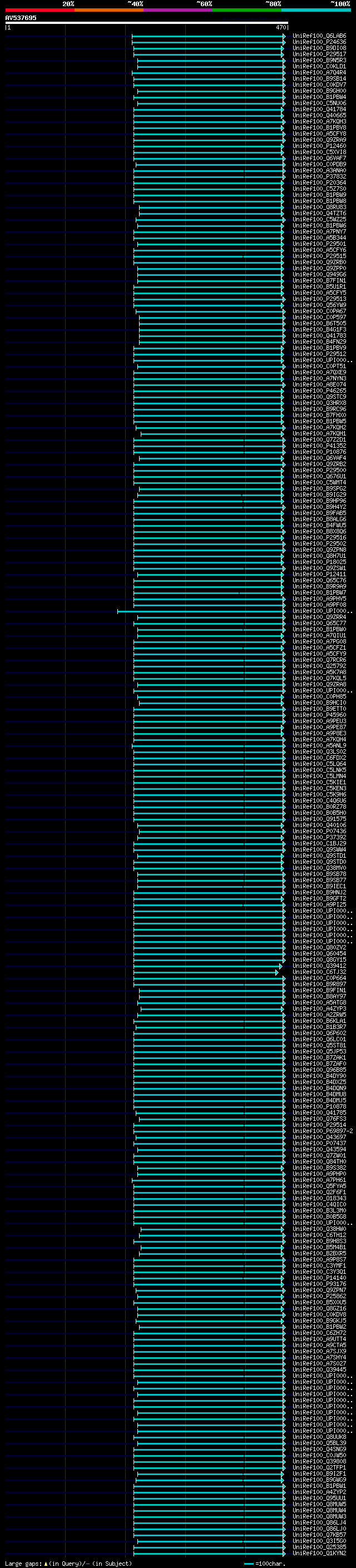The image size is (356, 1568).
Task: Select hit UniRef100_Q40106
Action: coord(319,825)
